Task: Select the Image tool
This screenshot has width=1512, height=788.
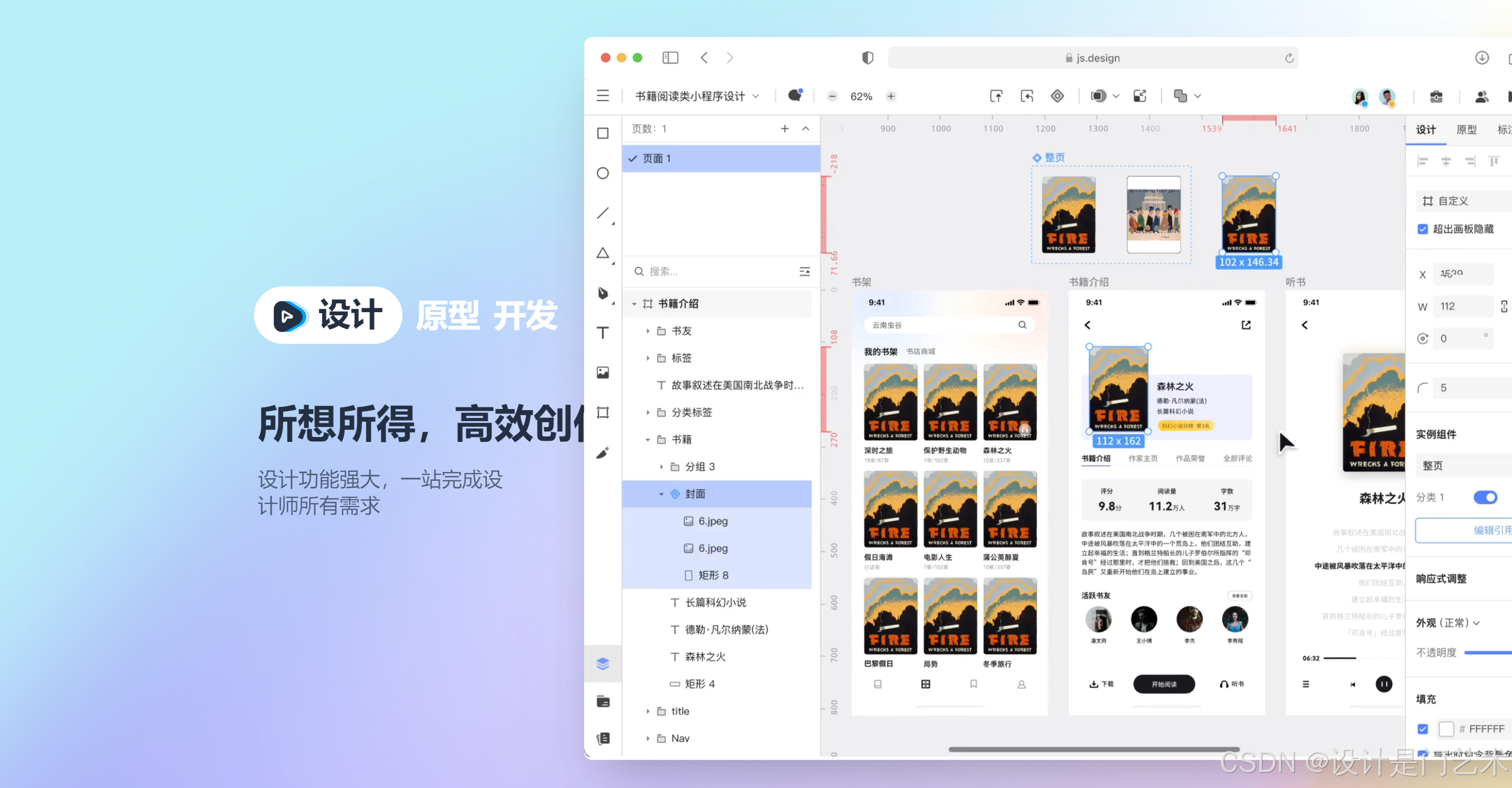Action: pos(602,373)
